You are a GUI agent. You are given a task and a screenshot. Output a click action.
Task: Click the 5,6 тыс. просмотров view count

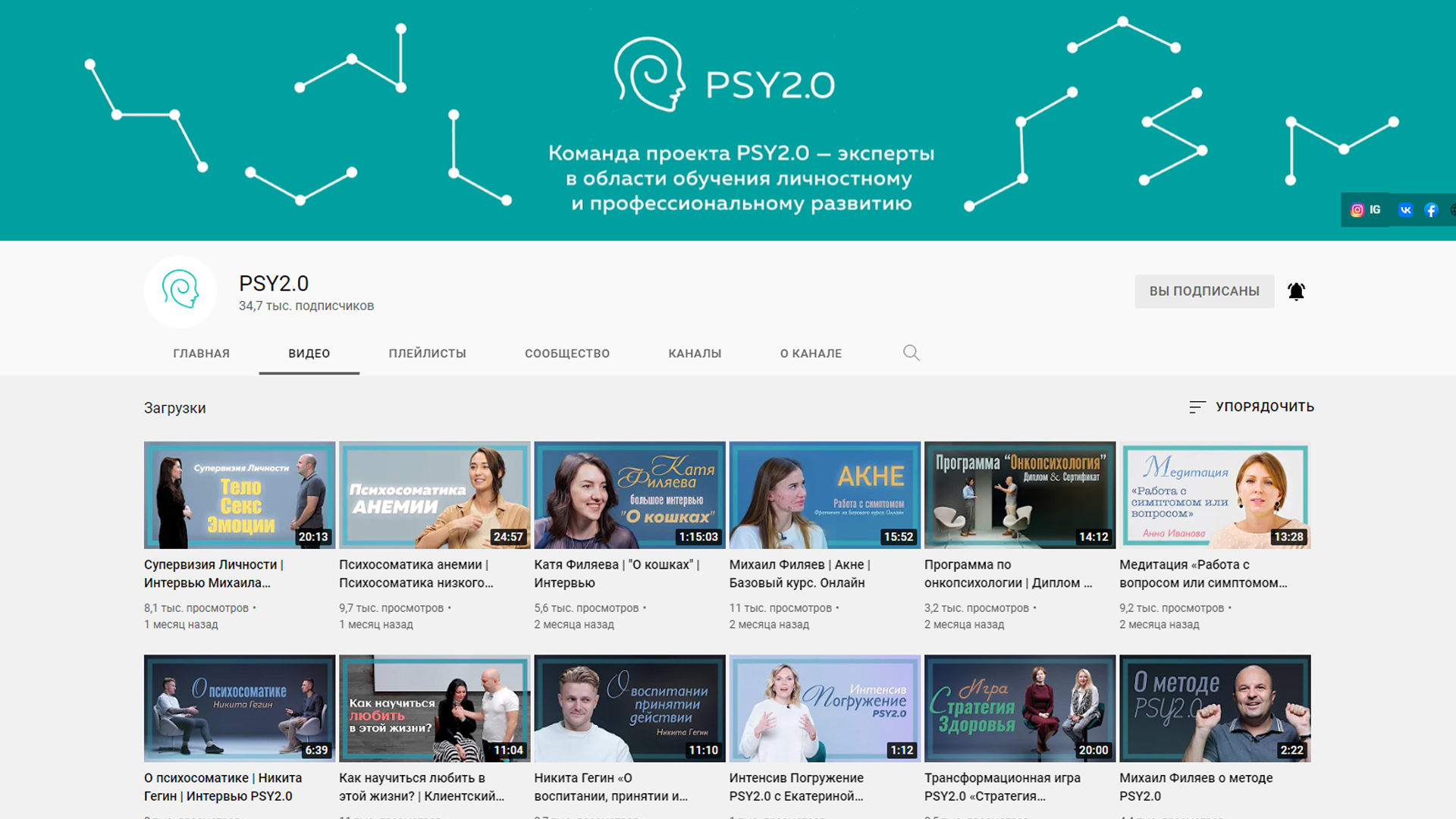click(x=586, y=608)
